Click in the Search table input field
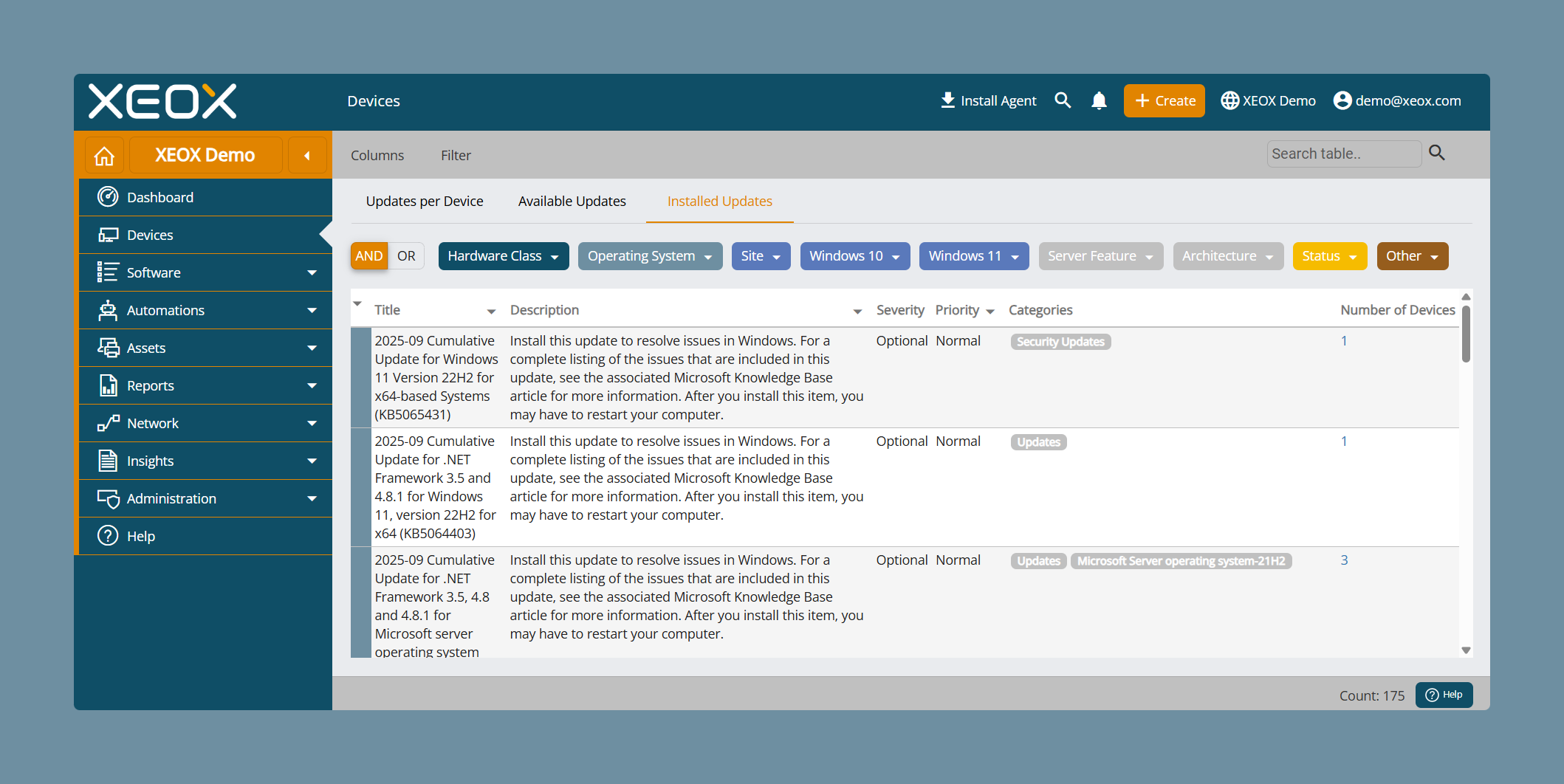Screen dimensions: 1564x784 (x=1344, y=154)
